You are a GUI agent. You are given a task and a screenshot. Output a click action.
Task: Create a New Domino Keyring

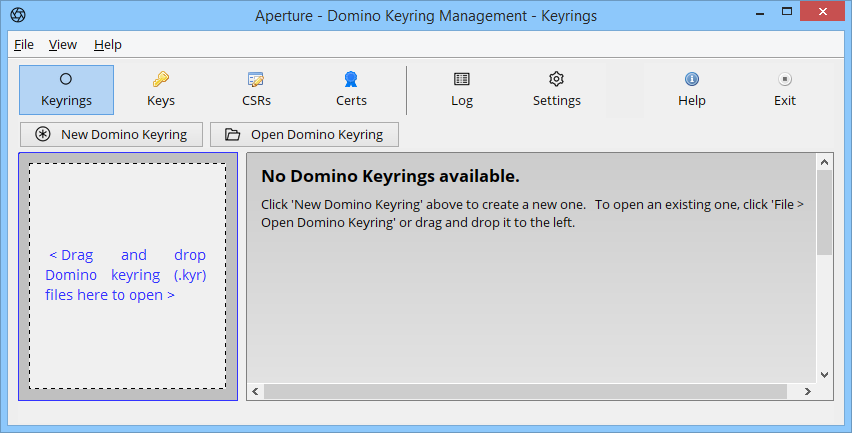pos(111,134)
